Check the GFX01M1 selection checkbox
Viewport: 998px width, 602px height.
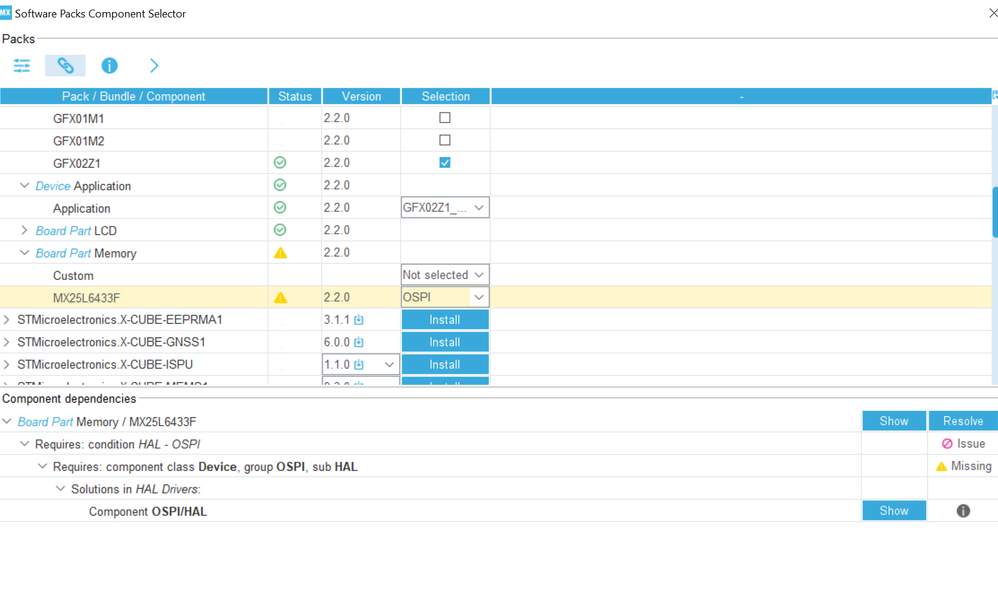(x=445, y=118)
